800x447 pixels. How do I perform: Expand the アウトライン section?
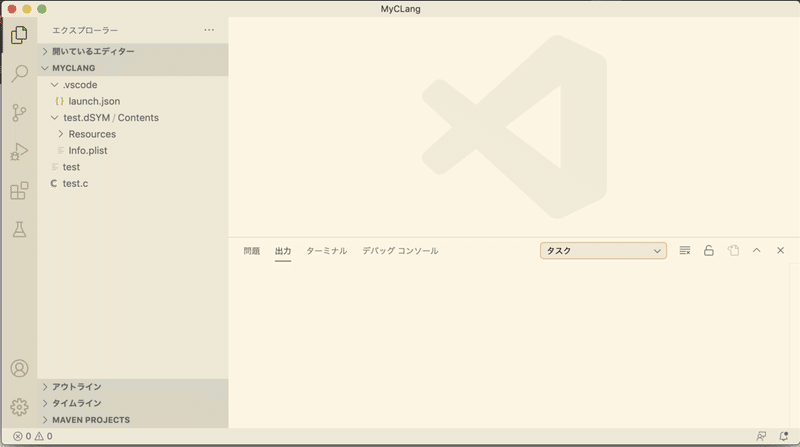(x=133, y=387)
